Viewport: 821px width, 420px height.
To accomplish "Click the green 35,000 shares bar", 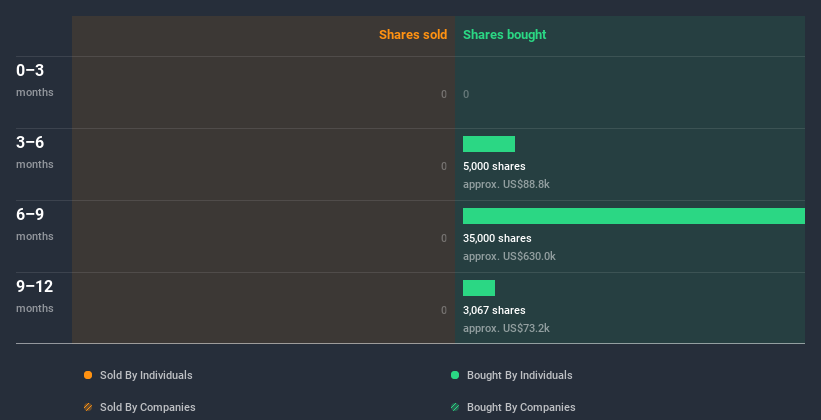I will pos(634,216).
